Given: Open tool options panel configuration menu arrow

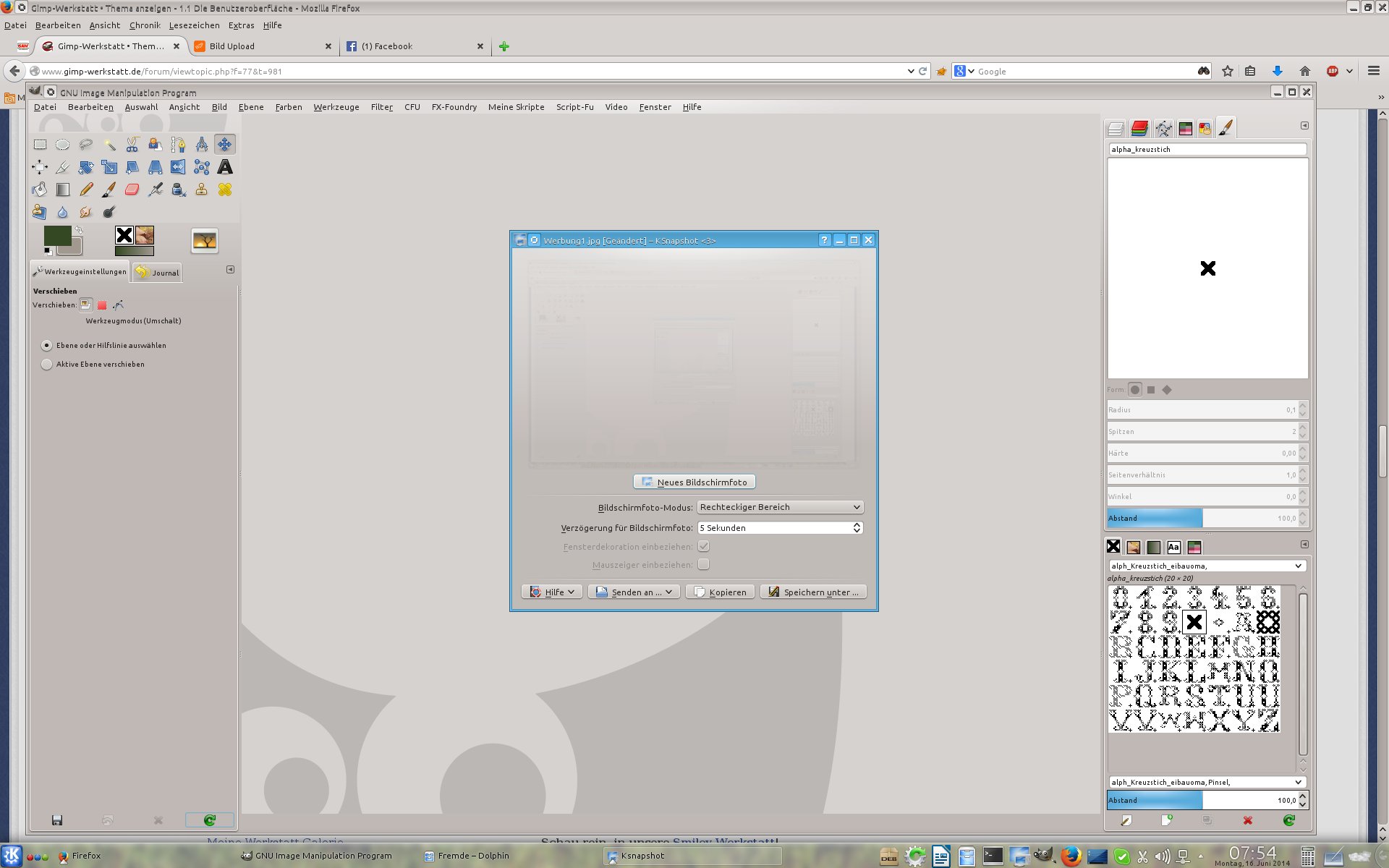Looking at the screenshot, I should coord(230,270).
